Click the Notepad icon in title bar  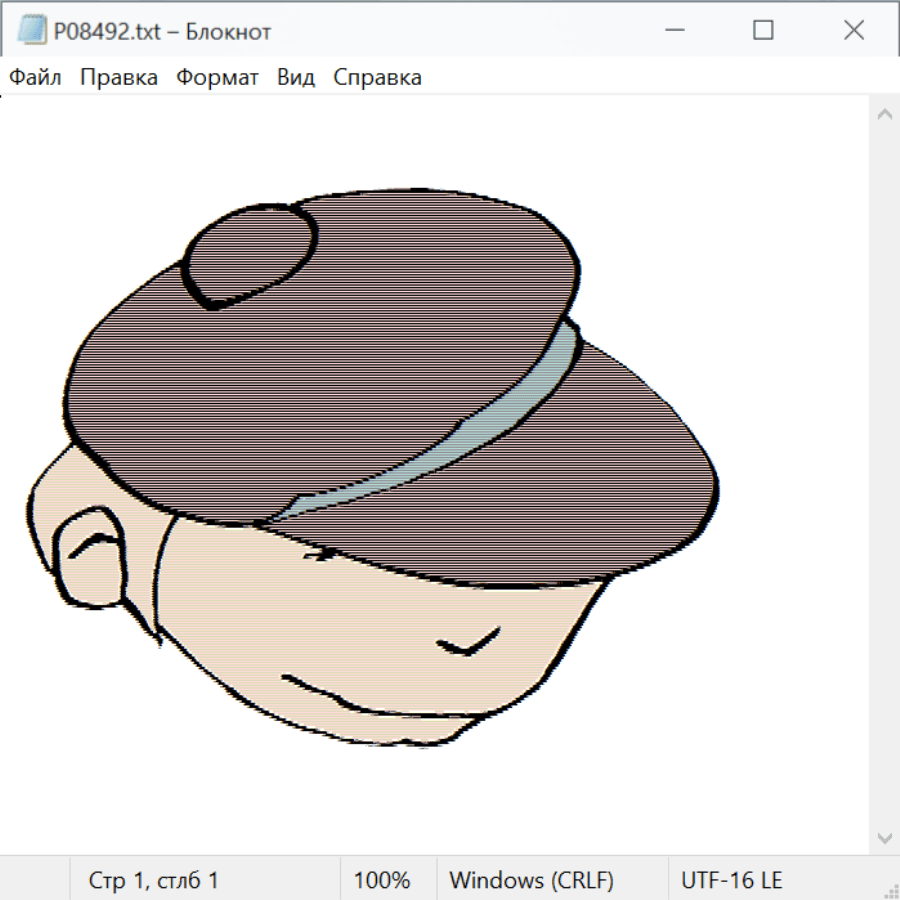[31, 31]
